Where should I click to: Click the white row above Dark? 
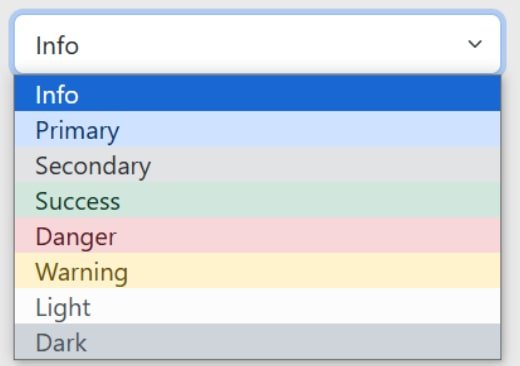[x=257, y=306]
